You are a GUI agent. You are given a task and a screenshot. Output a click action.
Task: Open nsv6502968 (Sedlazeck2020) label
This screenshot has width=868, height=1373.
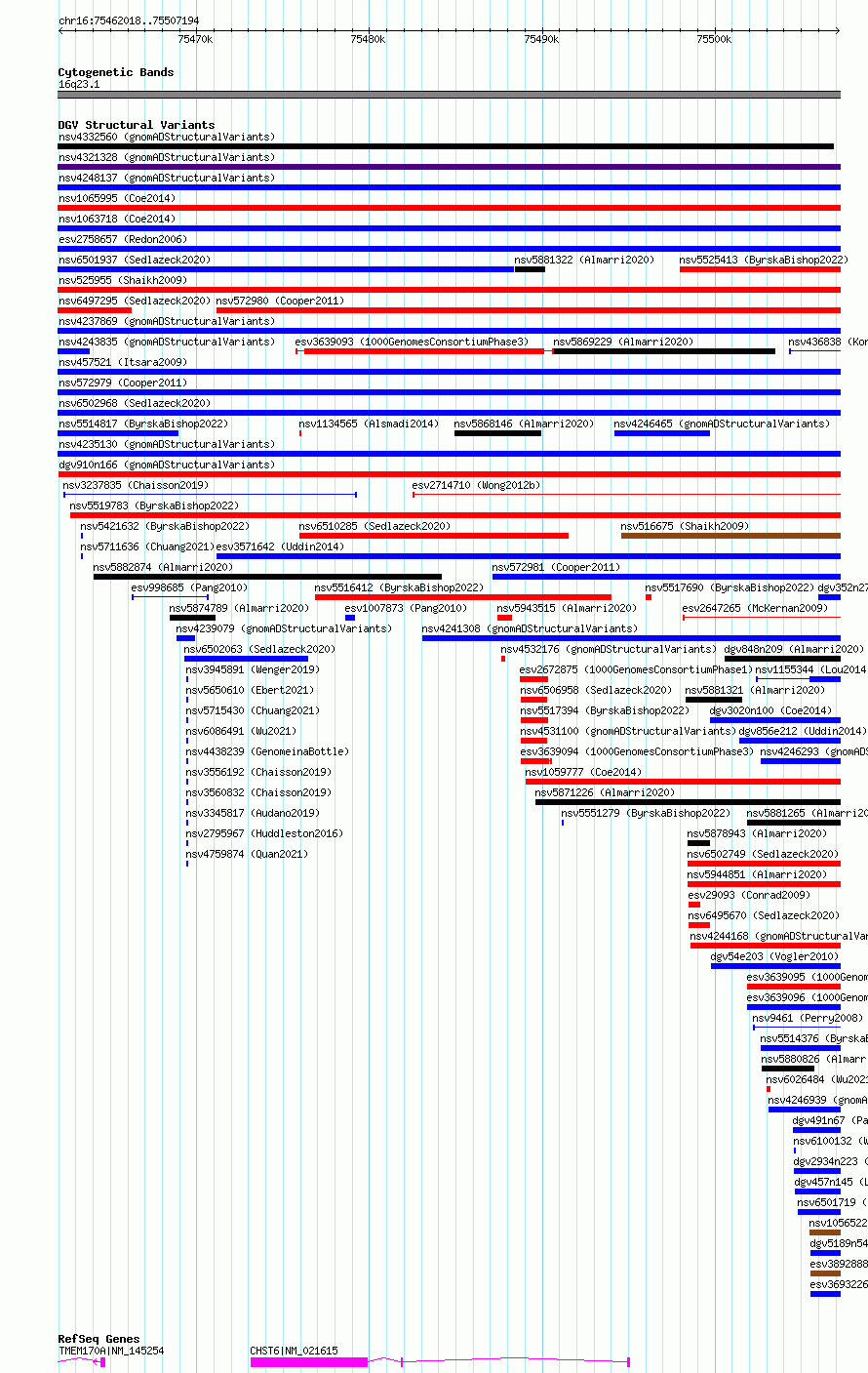[x=135, y=403]
